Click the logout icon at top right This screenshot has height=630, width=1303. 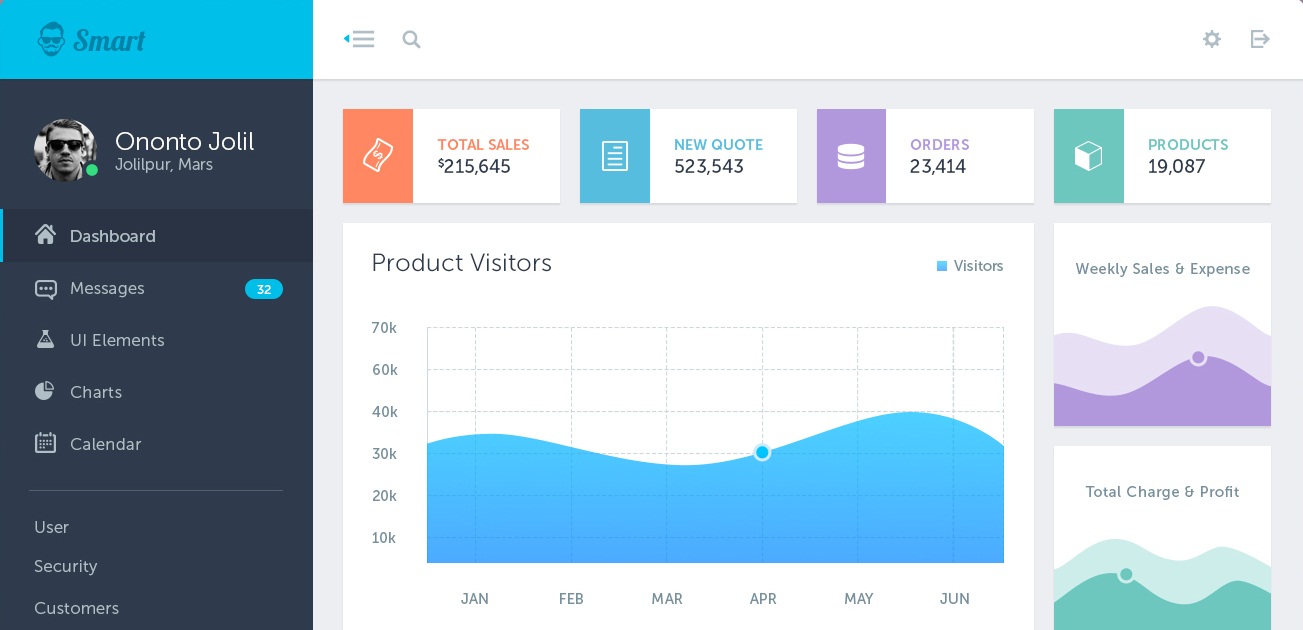[1259, 39]
